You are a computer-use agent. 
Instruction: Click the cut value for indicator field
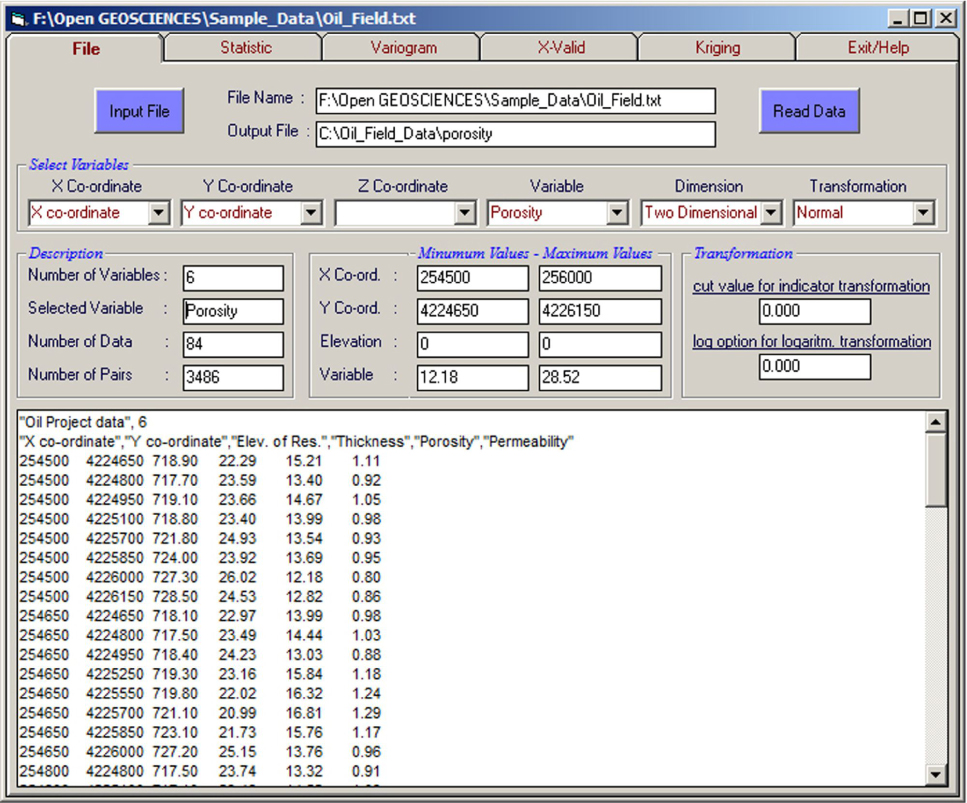pyautogui.click(x=814, y=312)
